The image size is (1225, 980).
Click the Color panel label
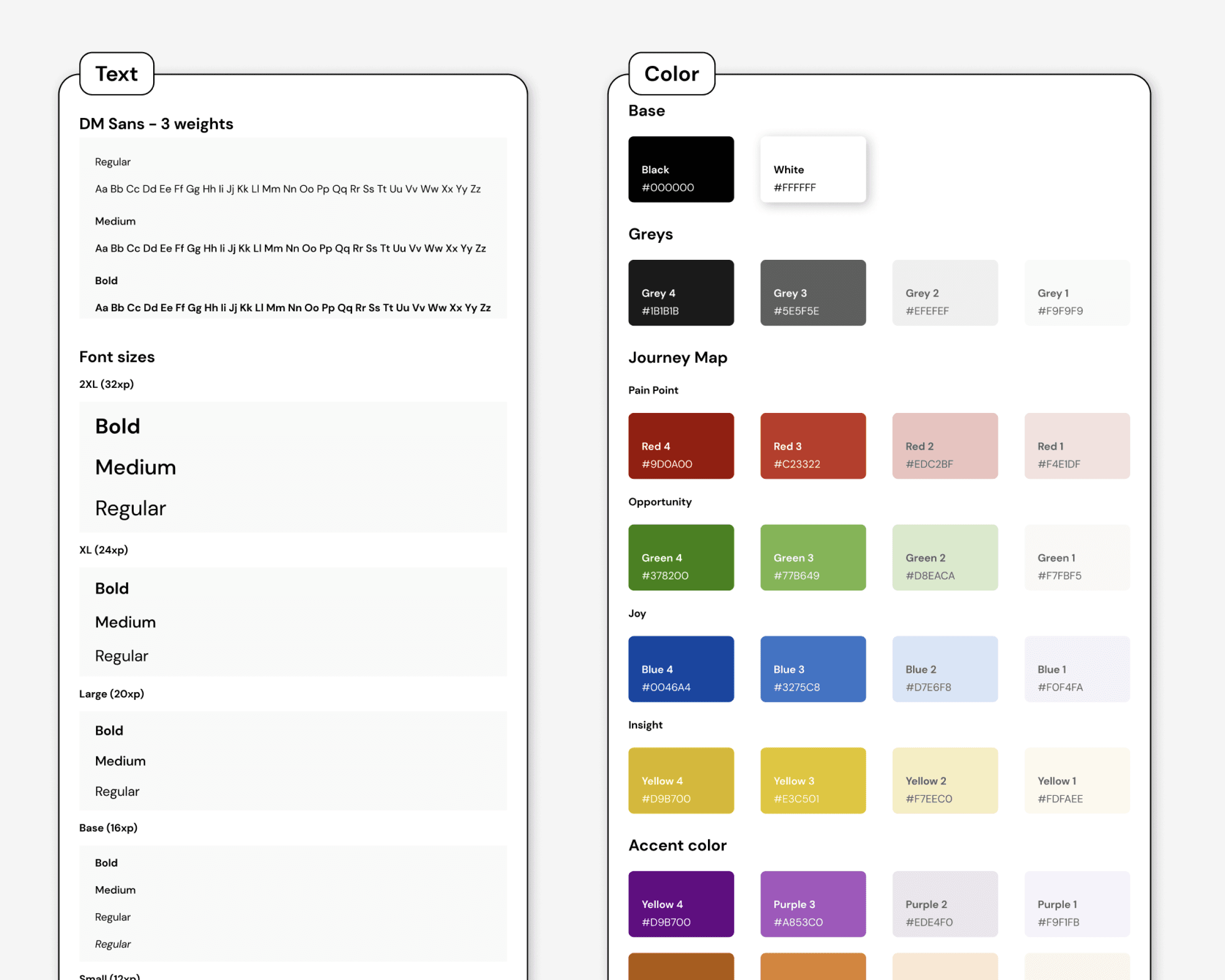[672, 73]
